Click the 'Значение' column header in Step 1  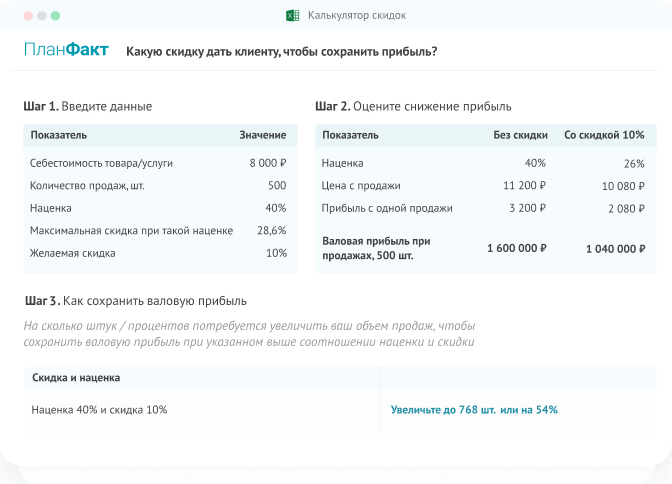point(262,135)
